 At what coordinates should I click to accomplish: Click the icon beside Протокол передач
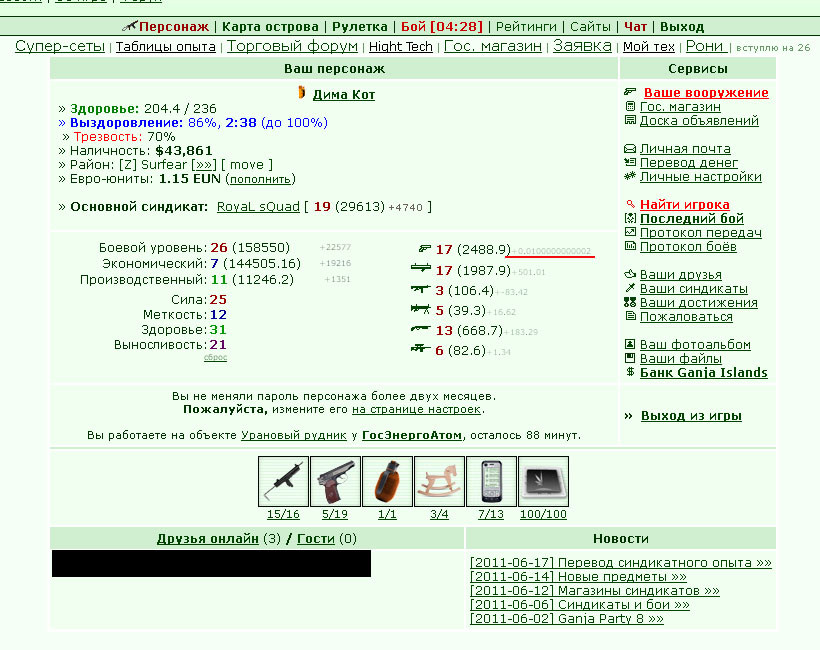click(630, 232)
